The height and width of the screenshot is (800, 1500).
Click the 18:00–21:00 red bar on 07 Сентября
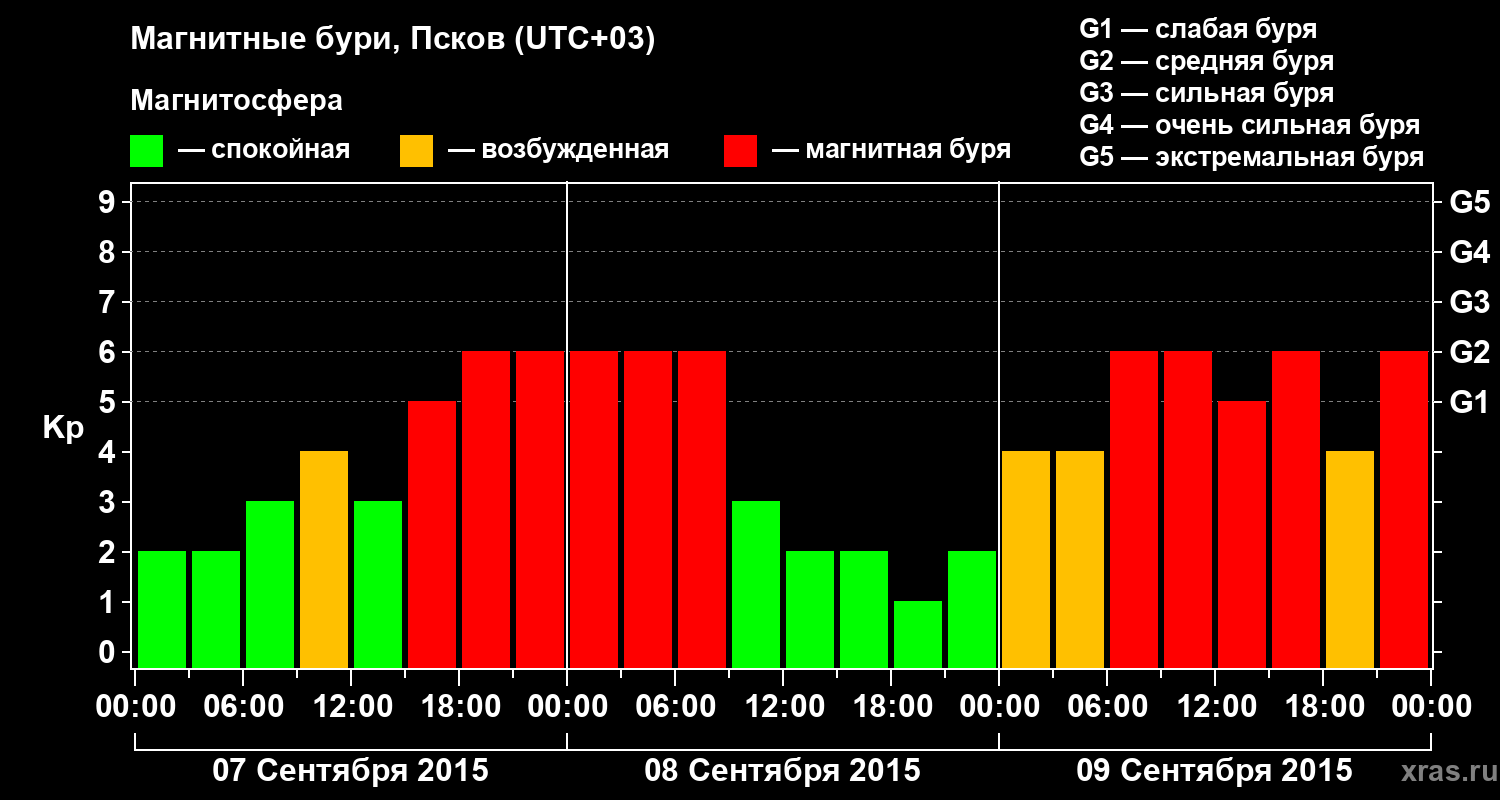(x=486, y=509)
